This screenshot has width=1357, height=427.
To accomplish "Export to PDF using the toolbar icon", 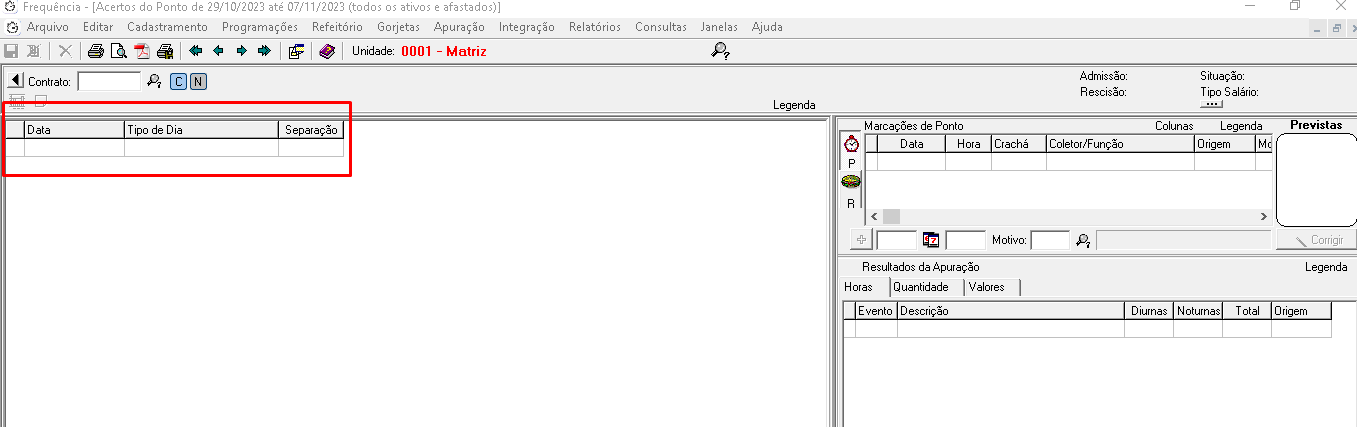I will [x=142, y=51].
